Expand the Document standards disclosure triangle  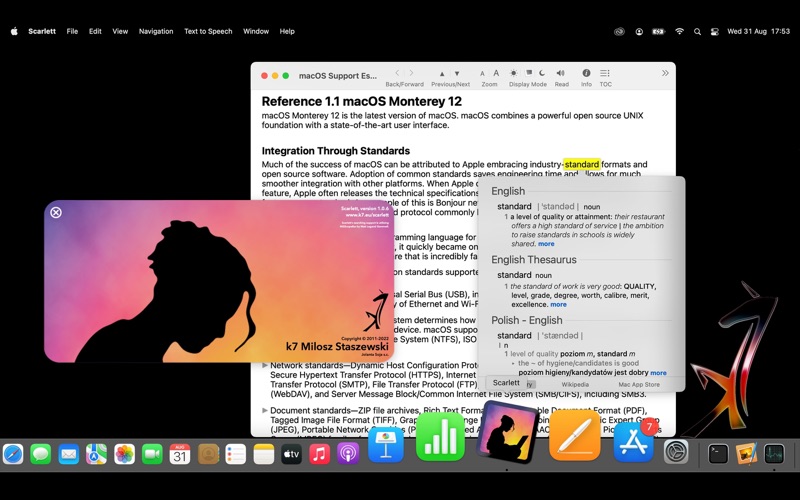coord(265,410)
